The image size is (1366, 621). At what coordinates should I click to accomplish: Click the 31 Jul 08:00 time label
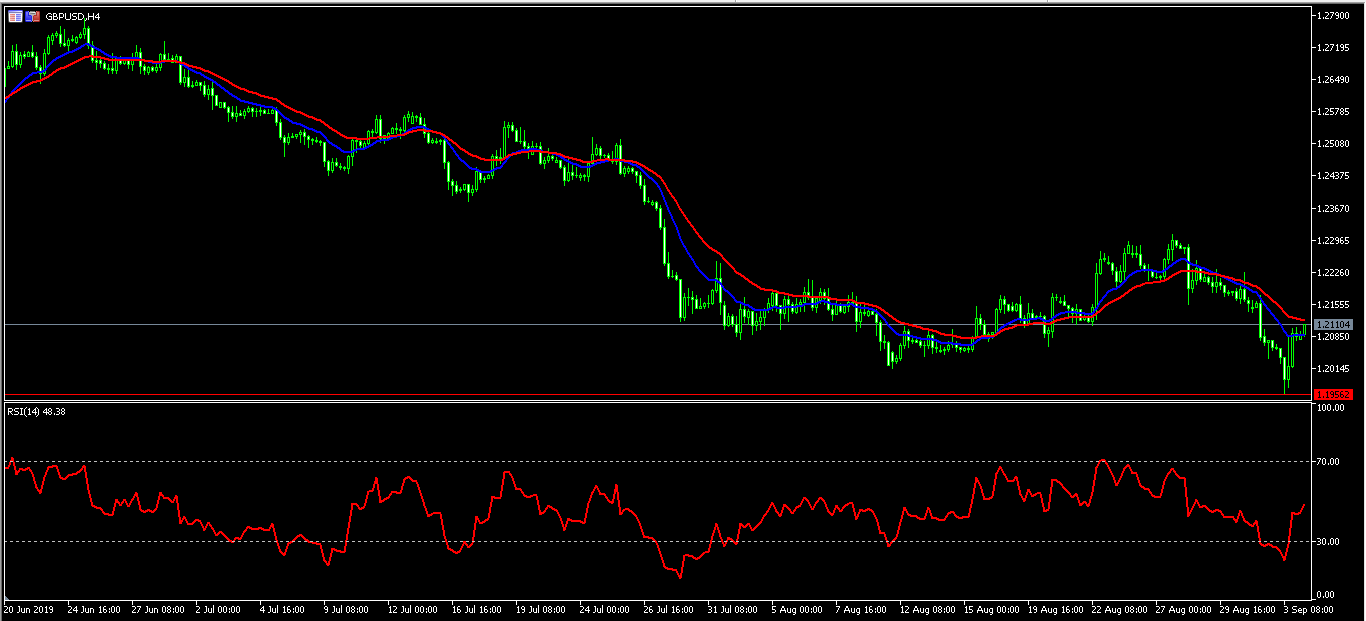732,608
